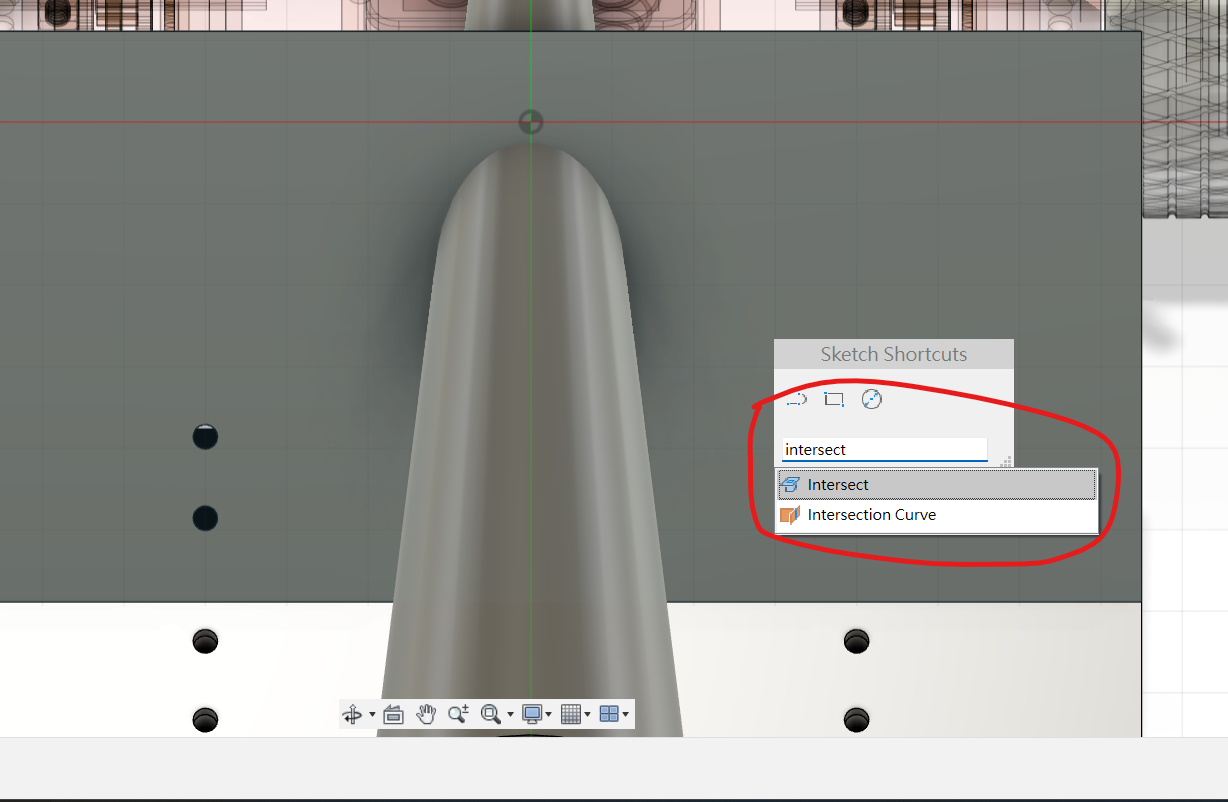Expand the Zoom Window options arrow
This screenshot has height=802, width=1228.
pos(510,714)
